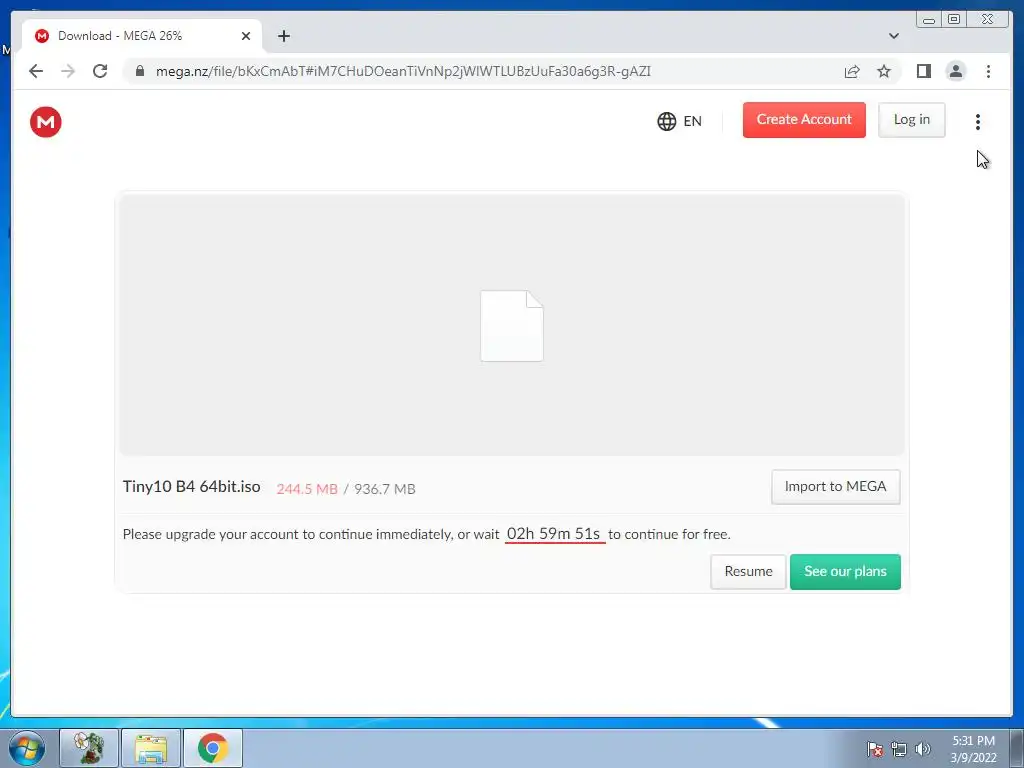Expand the tab search chevron

coord(893,36)
